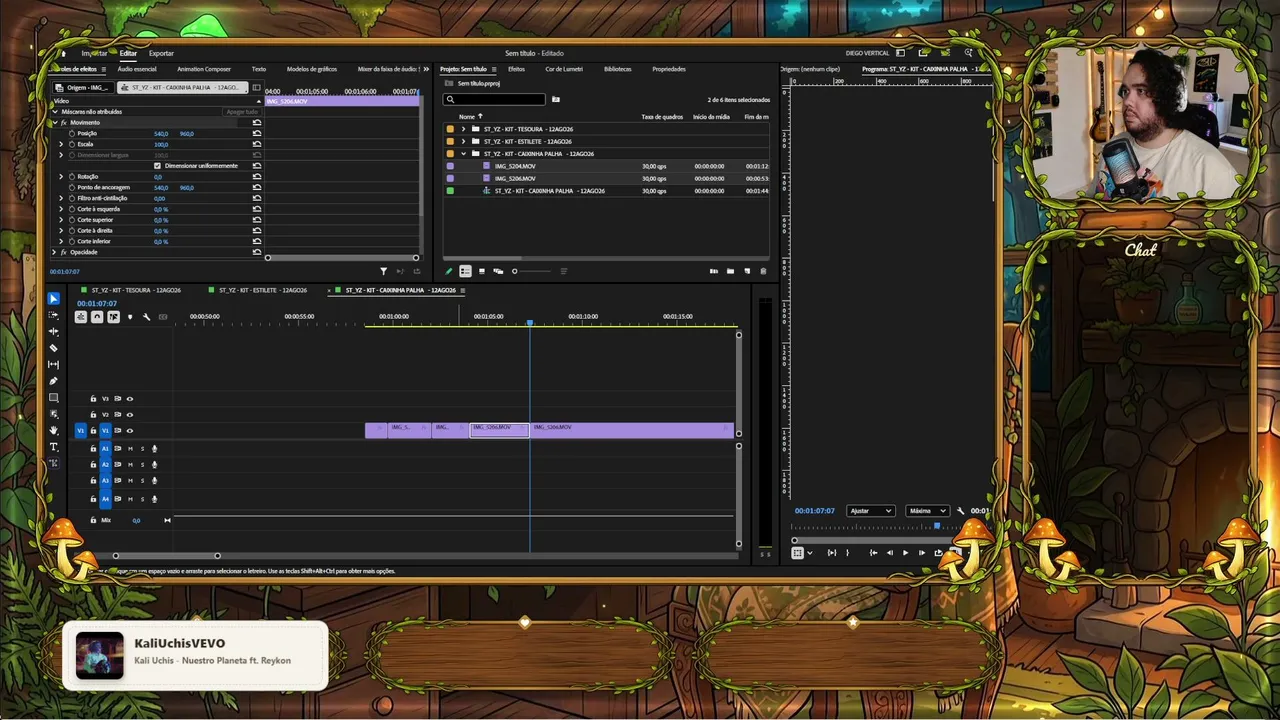Click green label swatch of CAIXINHA PALHA sequence
The width and height of the screenshot is (1280, 720).
coord(450,191)
